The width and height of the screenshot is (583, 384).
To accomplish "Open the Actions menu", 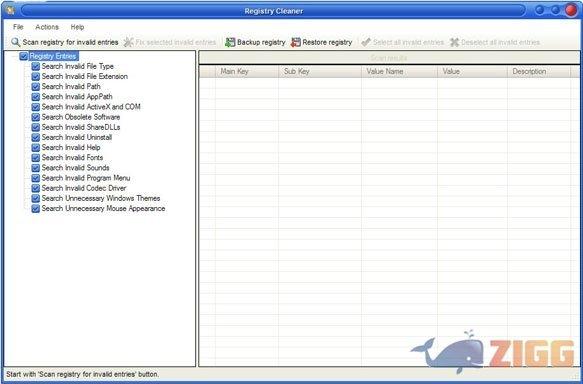I will 47,27.
